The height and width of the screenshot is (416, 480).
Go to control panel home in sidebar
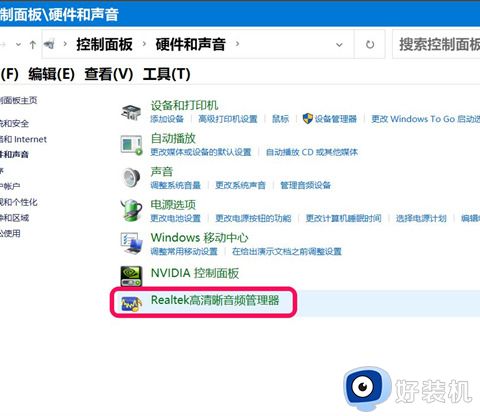tap(18, 100)
